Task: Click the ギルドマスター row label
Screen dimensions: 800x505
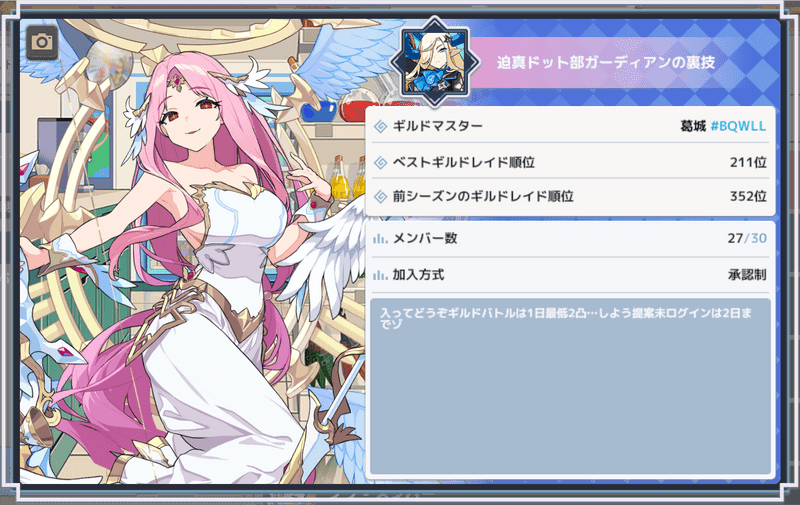Action: coord(437,126)
